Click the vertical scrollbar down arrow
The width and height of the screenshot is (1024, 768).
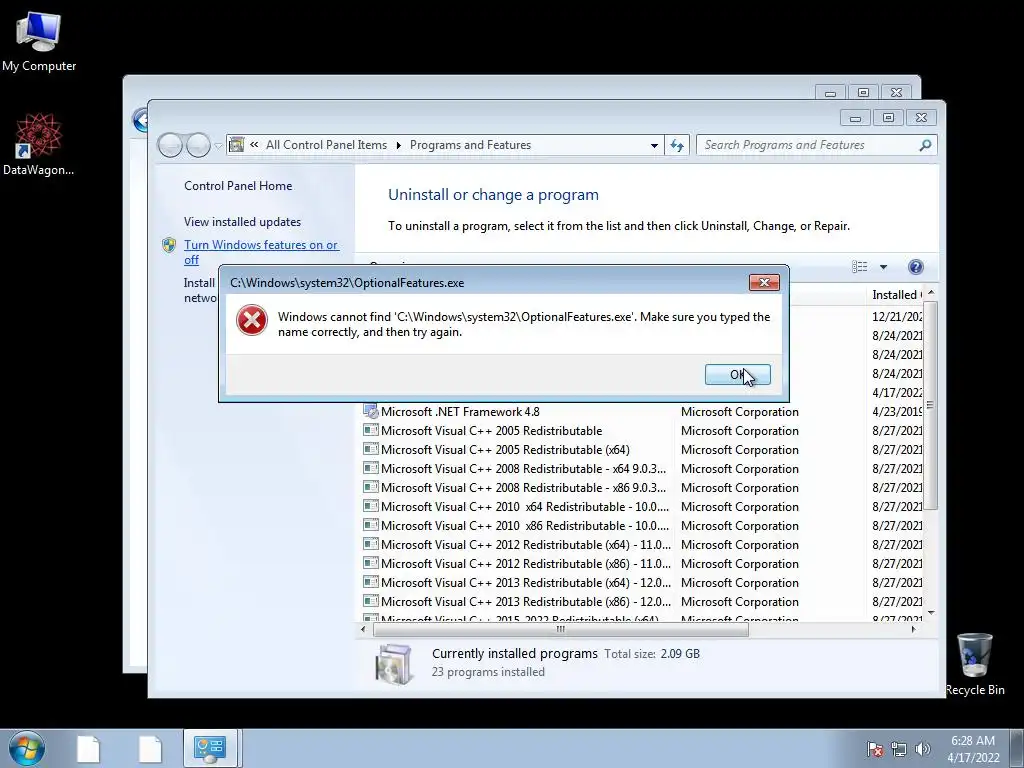(x=931, y=613)
